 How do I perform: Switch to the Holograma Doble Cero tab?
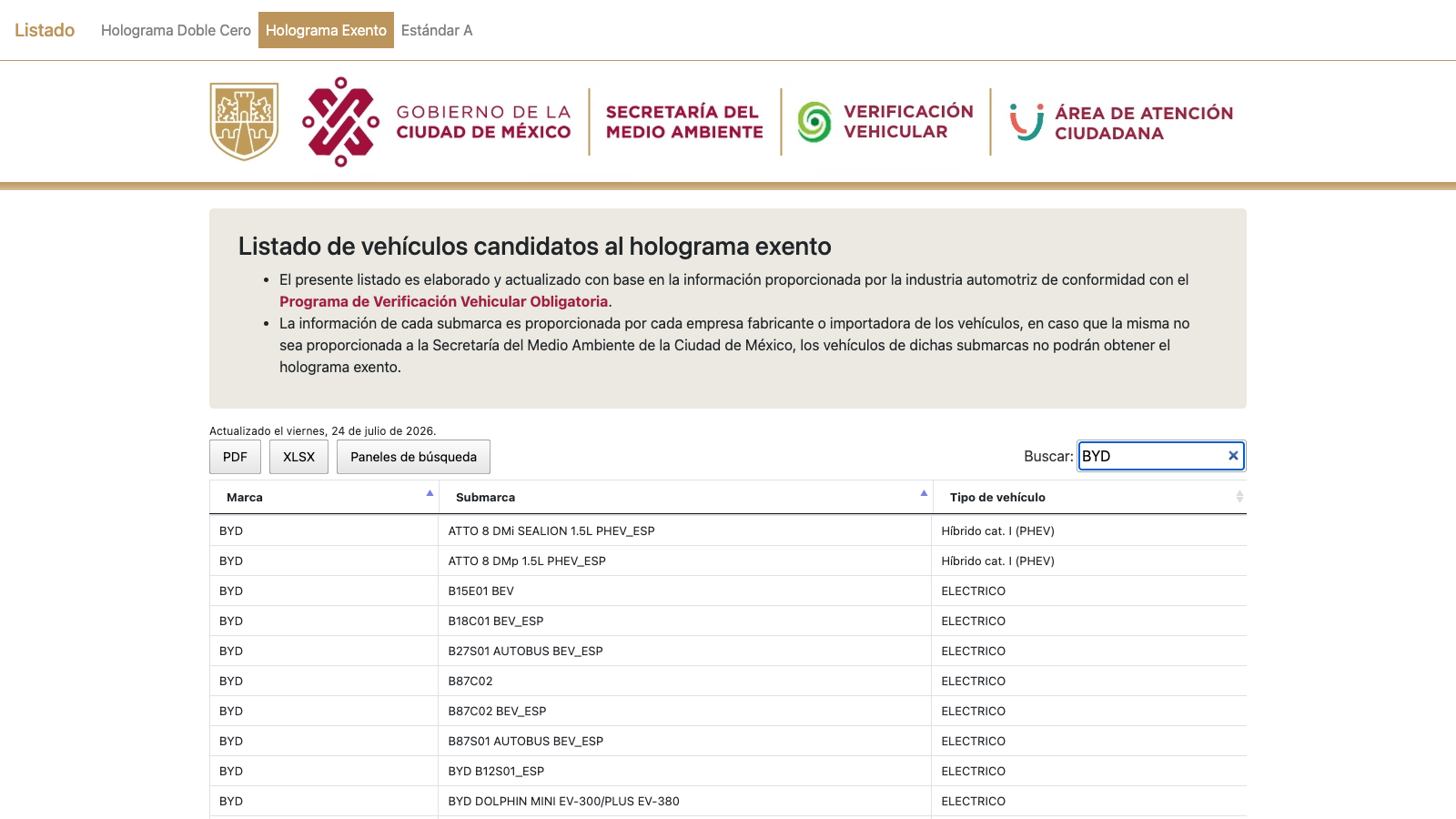(176, 30)
